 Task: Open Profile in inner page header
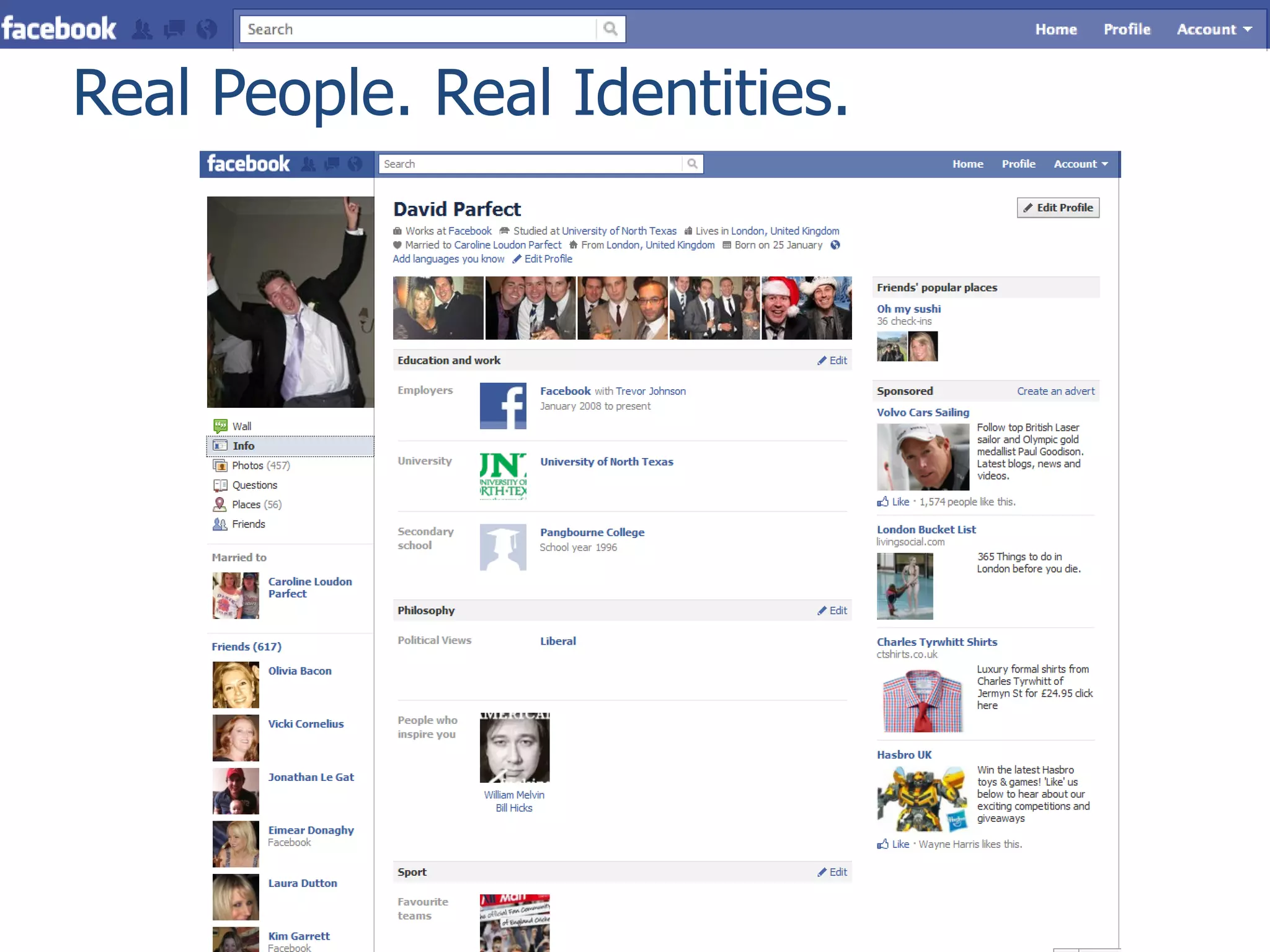coord(1019,164)
